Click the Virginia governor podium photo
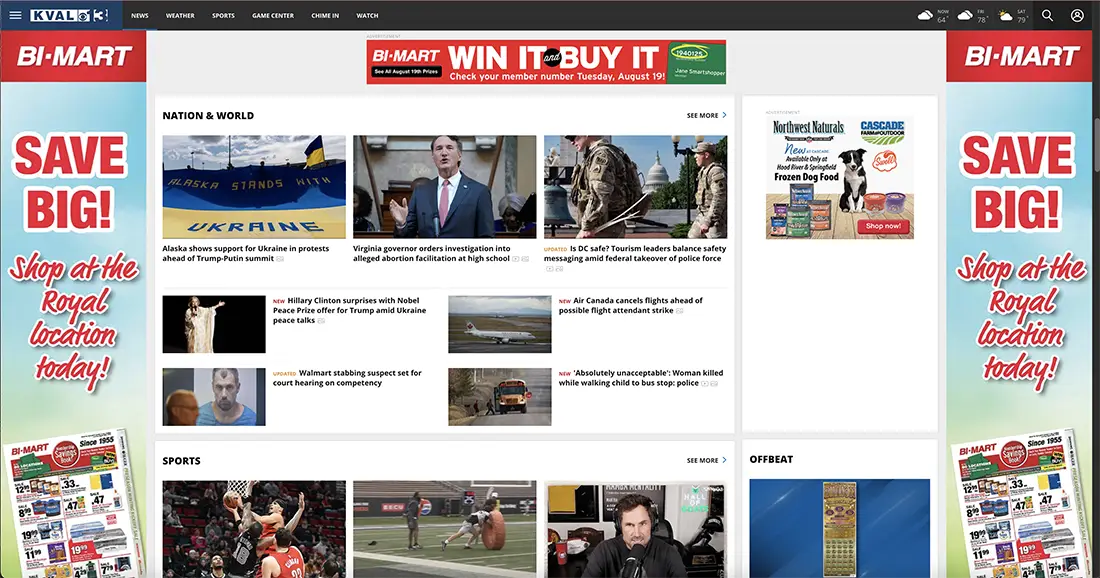 tap(445, 187)
